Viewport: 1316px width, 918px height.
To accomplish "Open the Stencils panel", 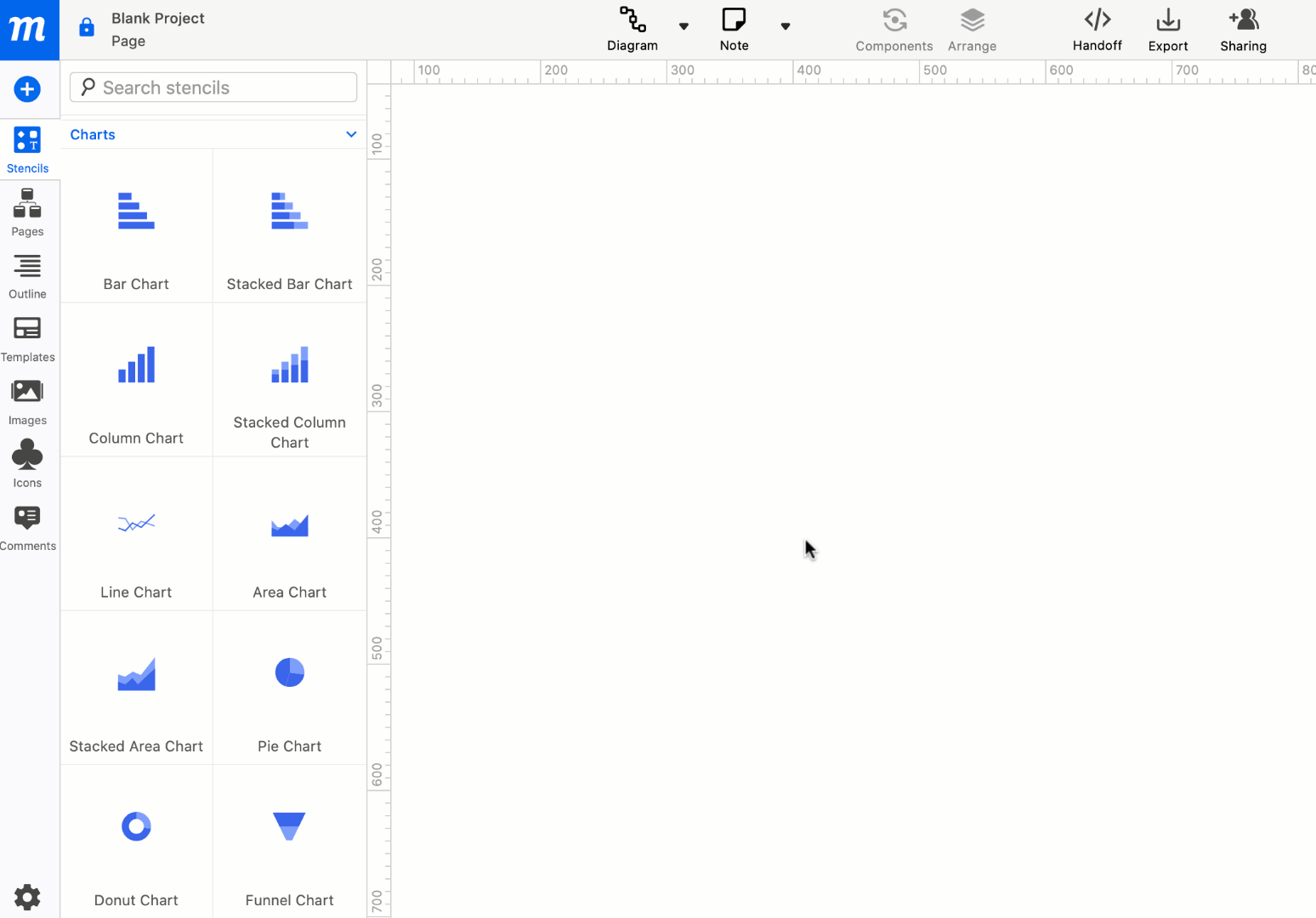I will pos(27,149).
